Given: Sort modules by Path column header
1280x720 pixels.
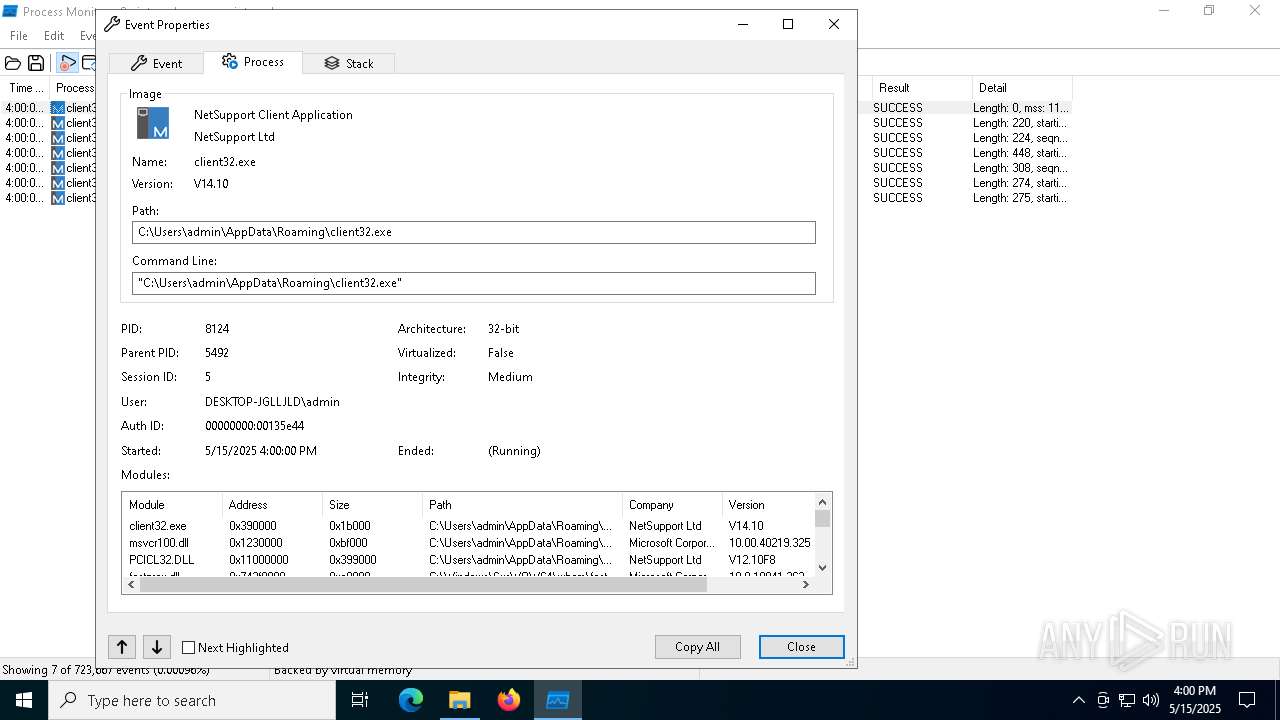Looking at the screenshot, I should (522, 505).
